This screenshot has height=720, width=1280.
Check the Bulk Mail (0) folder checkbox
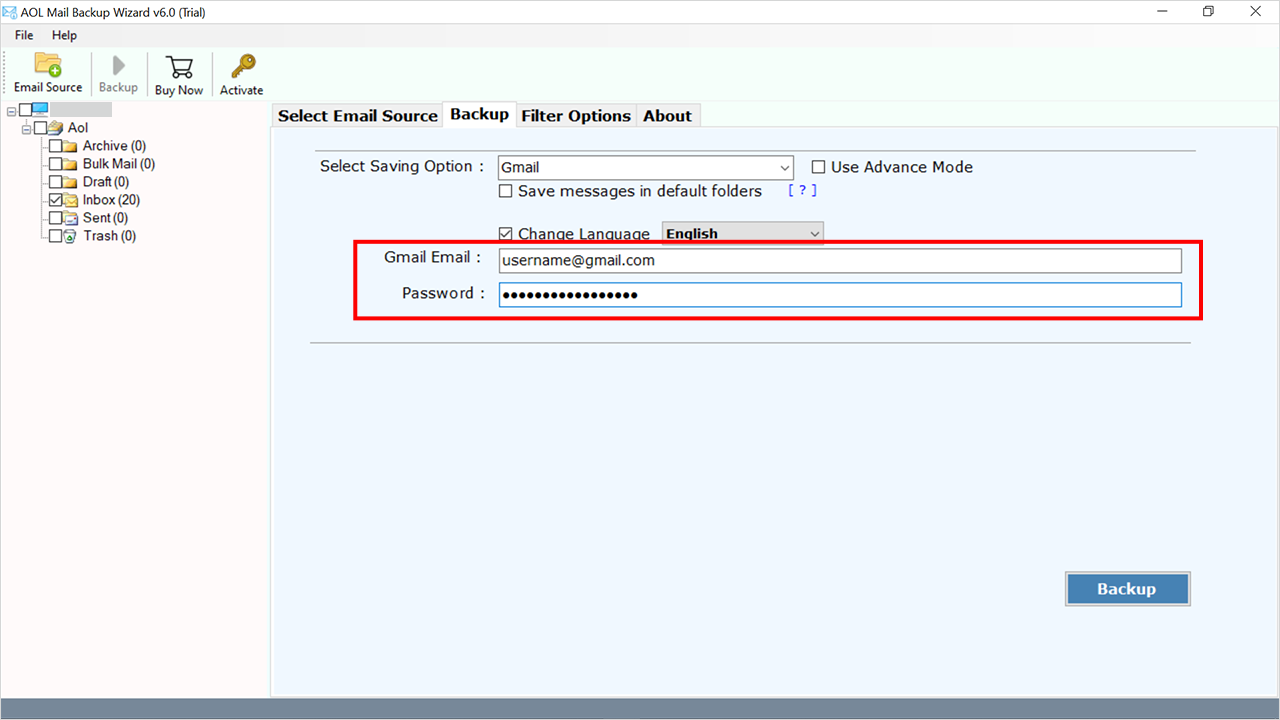click(x=55, y=164)
